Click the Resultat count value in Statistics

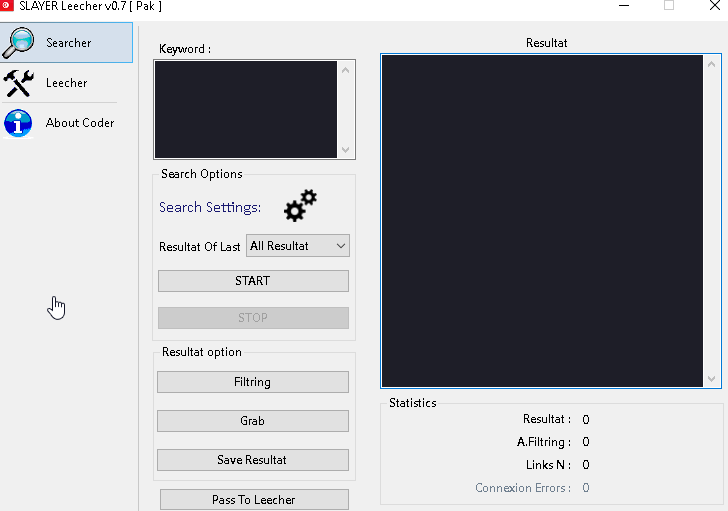point(586,420)
